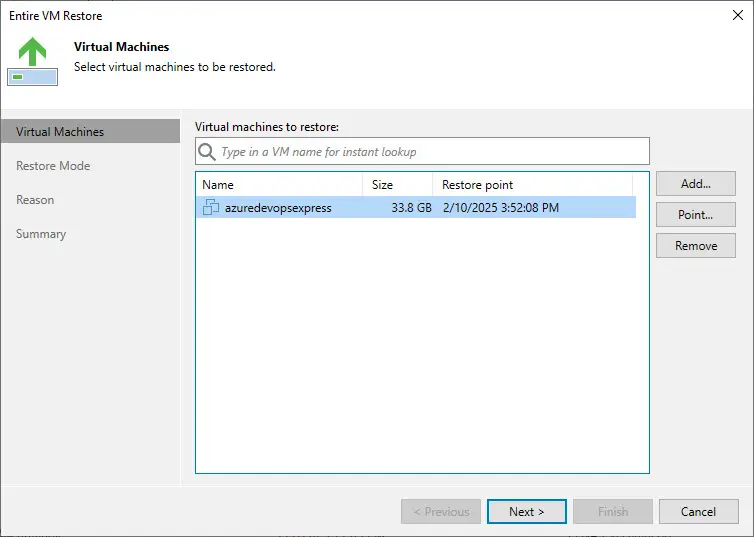Click the green restore arrow icon

(32, 50)
